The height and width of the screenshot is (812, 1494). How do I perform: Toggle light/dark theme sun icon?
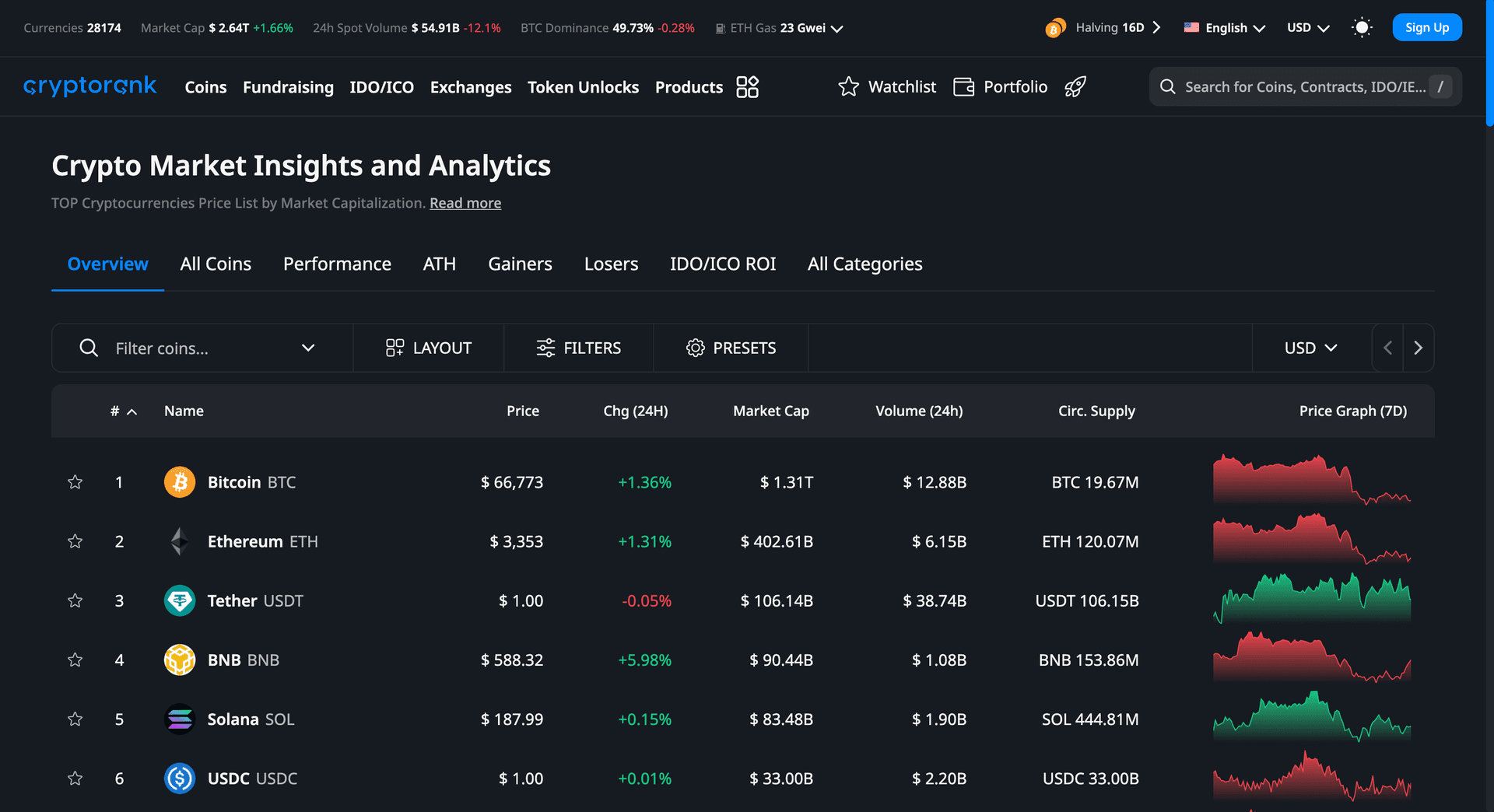pos(1362,28)
